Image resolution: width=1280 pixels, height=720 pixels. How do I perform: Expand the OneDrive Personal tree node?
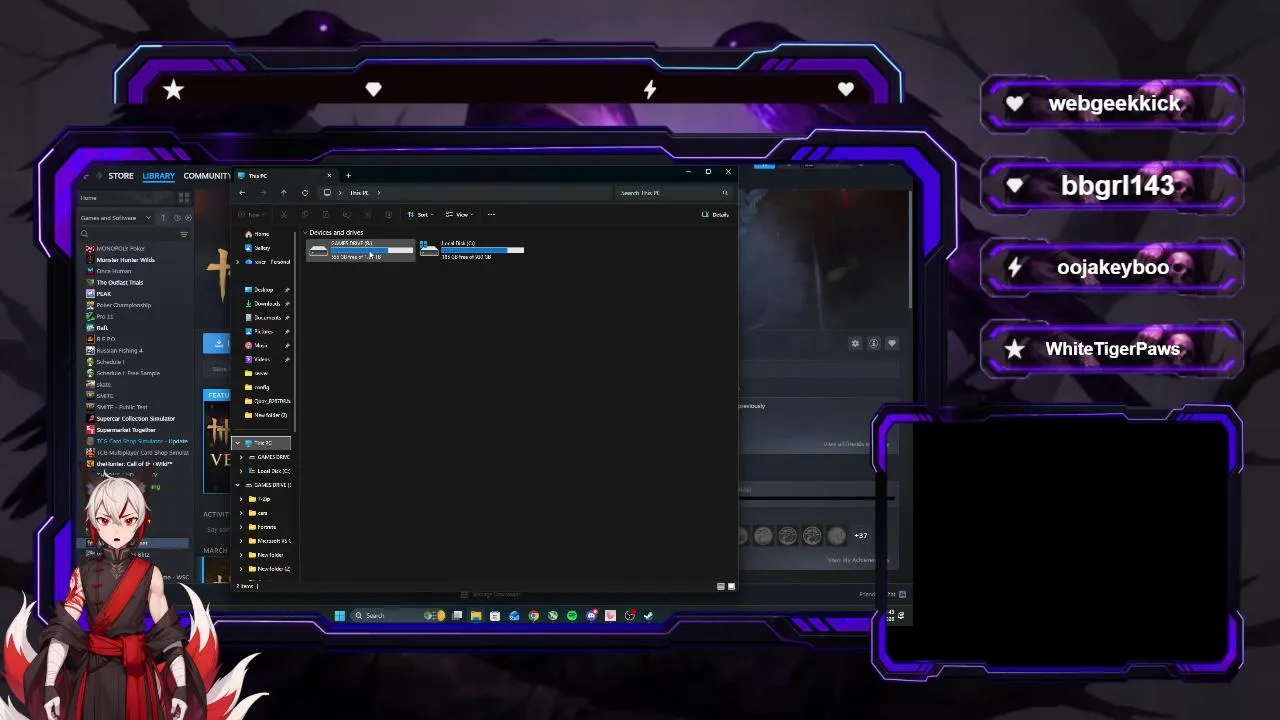(238, 262)
